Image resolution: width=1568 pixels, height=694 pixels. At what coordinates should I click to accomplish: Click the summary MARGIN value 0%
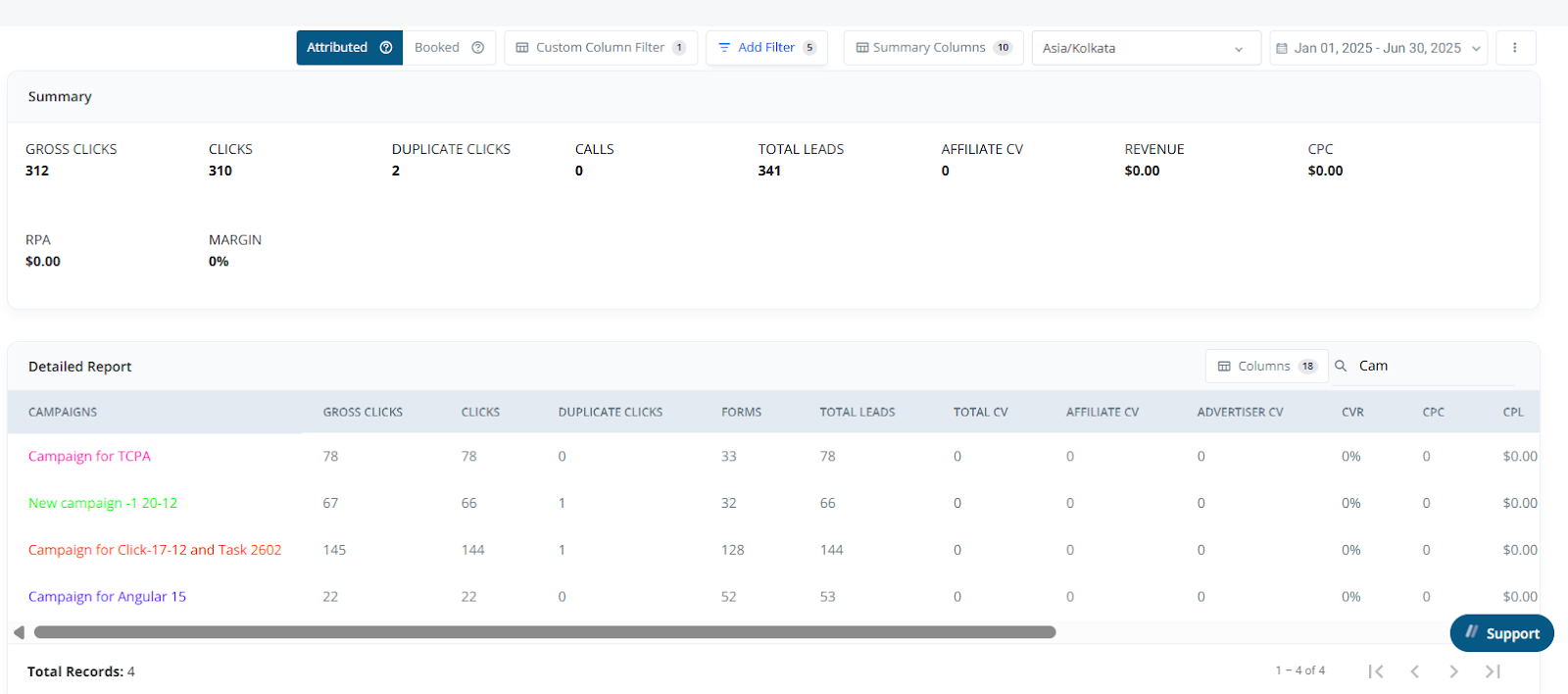click(x=219, y=262)
